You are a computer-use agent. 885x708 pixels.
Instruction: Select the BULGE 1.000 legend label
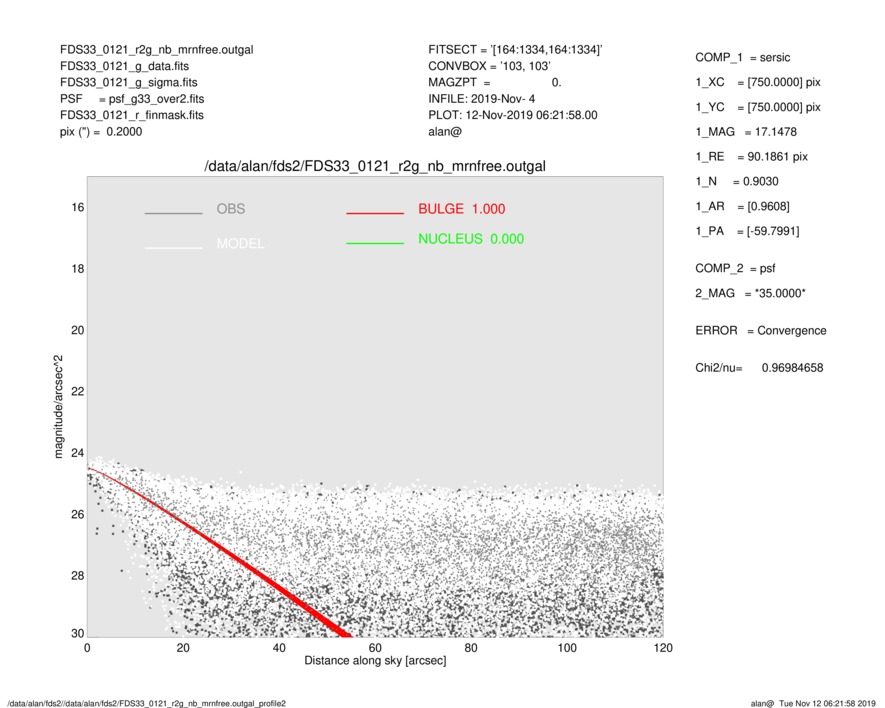[461, 209]
